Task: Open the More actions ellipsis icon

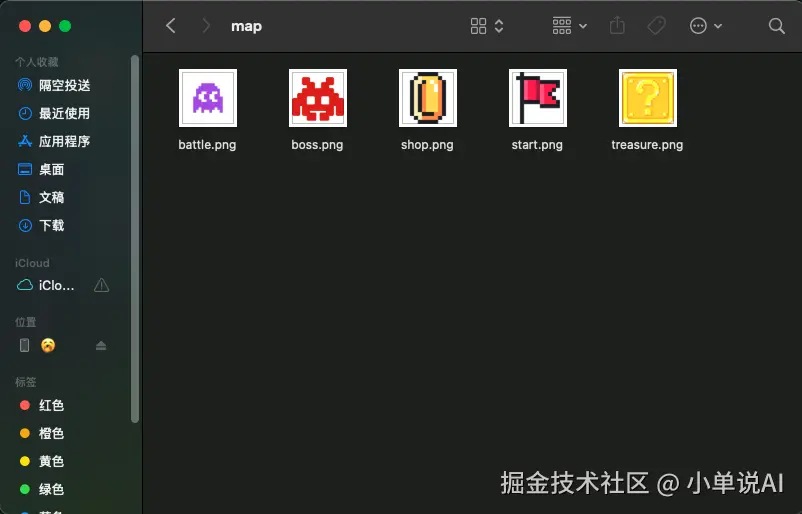Action: coord(698,26)
